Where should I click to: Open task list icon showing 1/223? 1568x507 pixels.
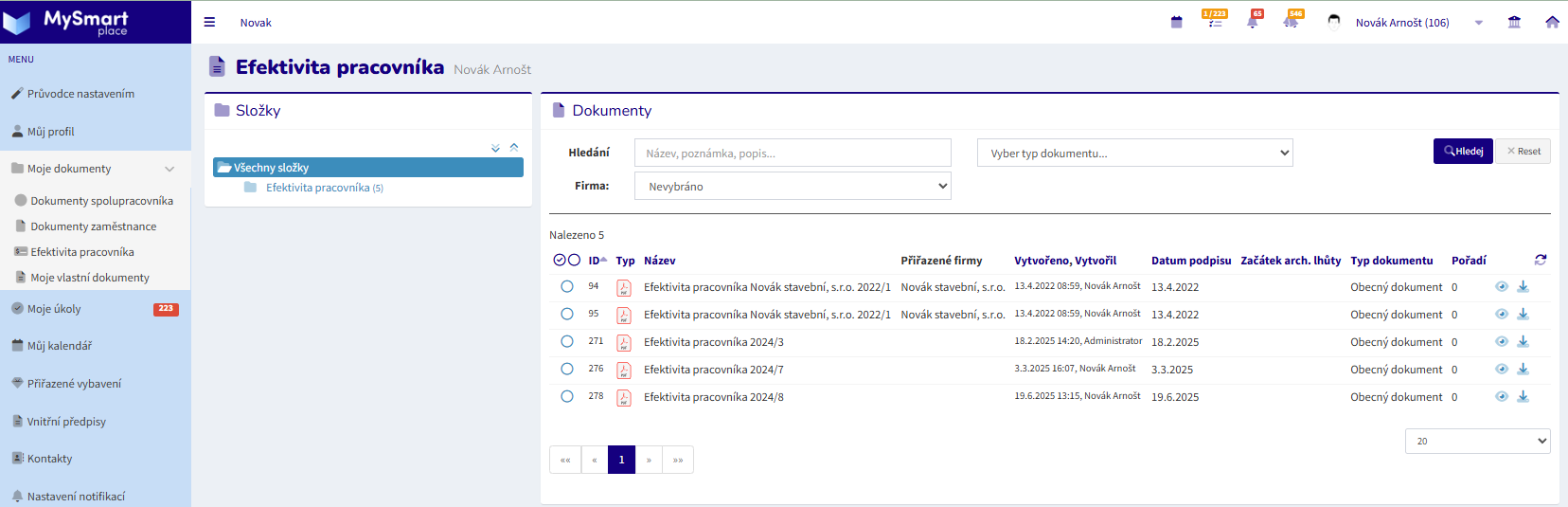1214,22
